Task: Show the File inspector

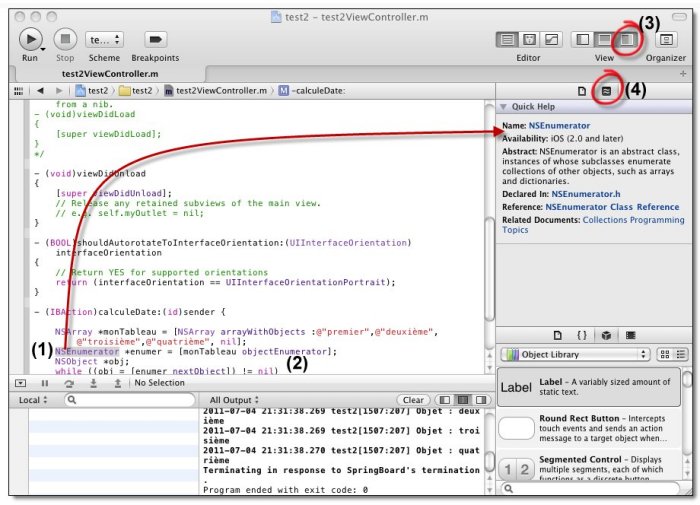Action: (x=582, y=91)
